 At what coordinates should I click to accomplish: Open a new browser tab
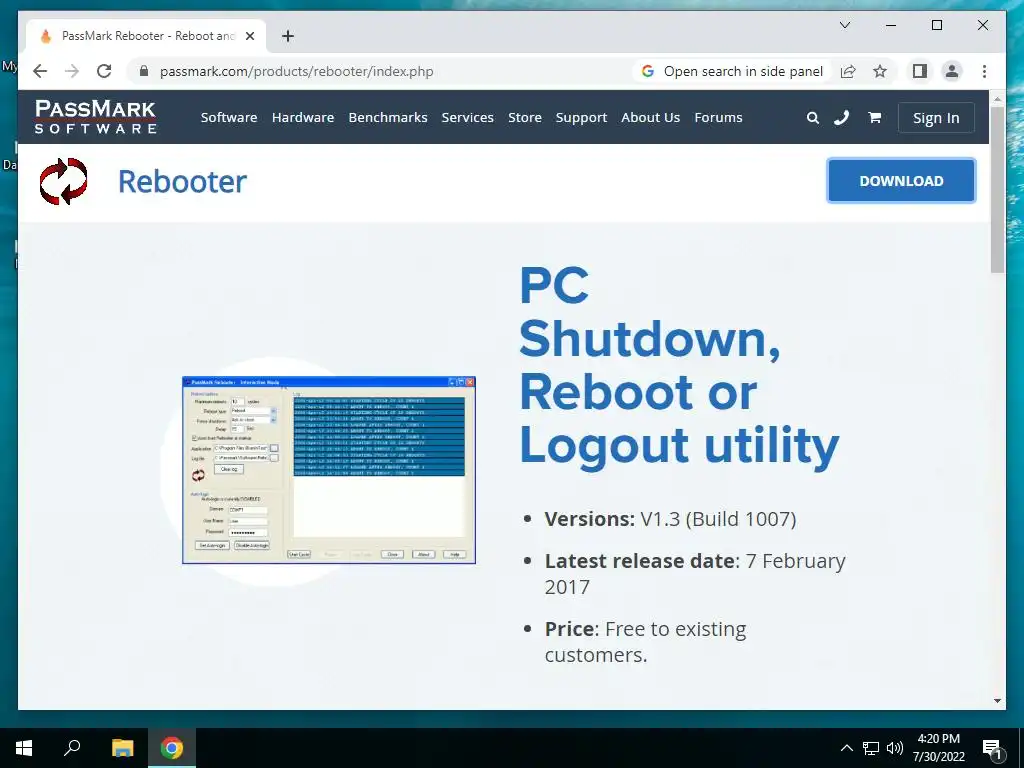pyautogui.click(x=288, y=36)
